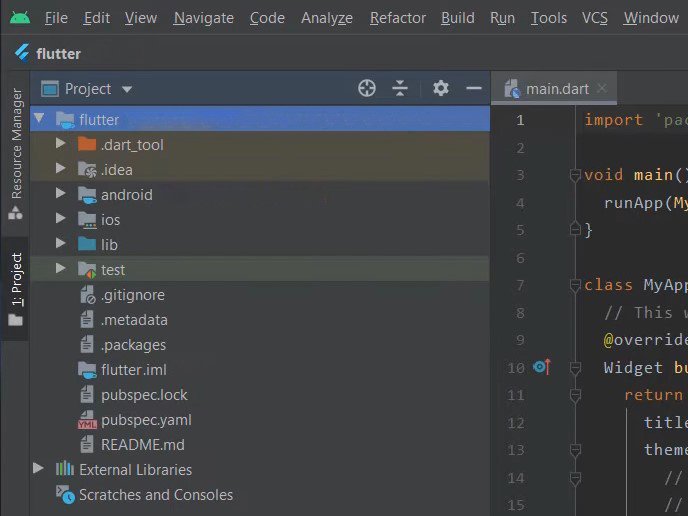Click the locate/select opened file target icon
The height and width of the screenshot is (516, 688).
367,88
